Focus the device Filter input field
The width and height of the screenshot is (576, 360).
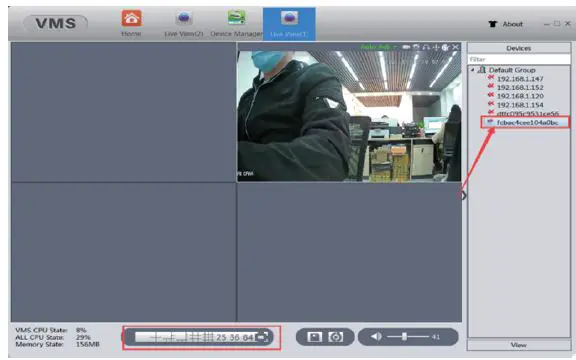(x=519, y=59)
